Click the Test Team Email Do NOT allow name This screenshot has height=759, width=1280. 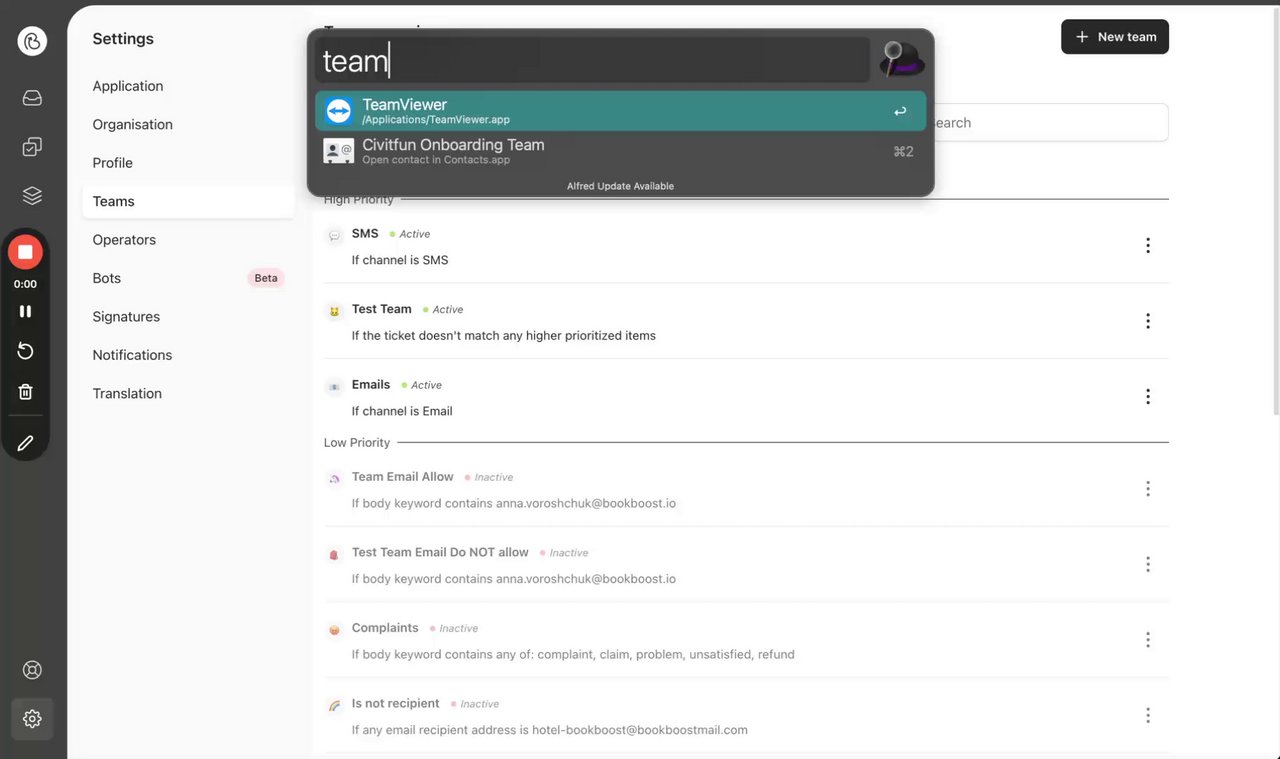point(440,552)
